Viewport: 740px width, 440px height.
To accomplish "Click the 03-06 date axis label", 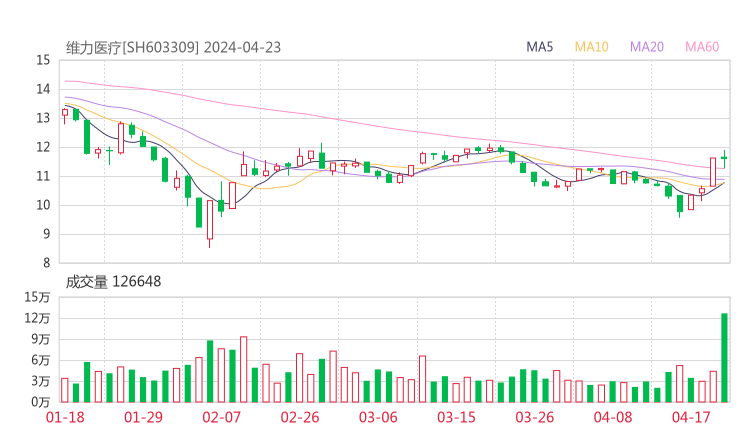I will click(x=378, y=417).
